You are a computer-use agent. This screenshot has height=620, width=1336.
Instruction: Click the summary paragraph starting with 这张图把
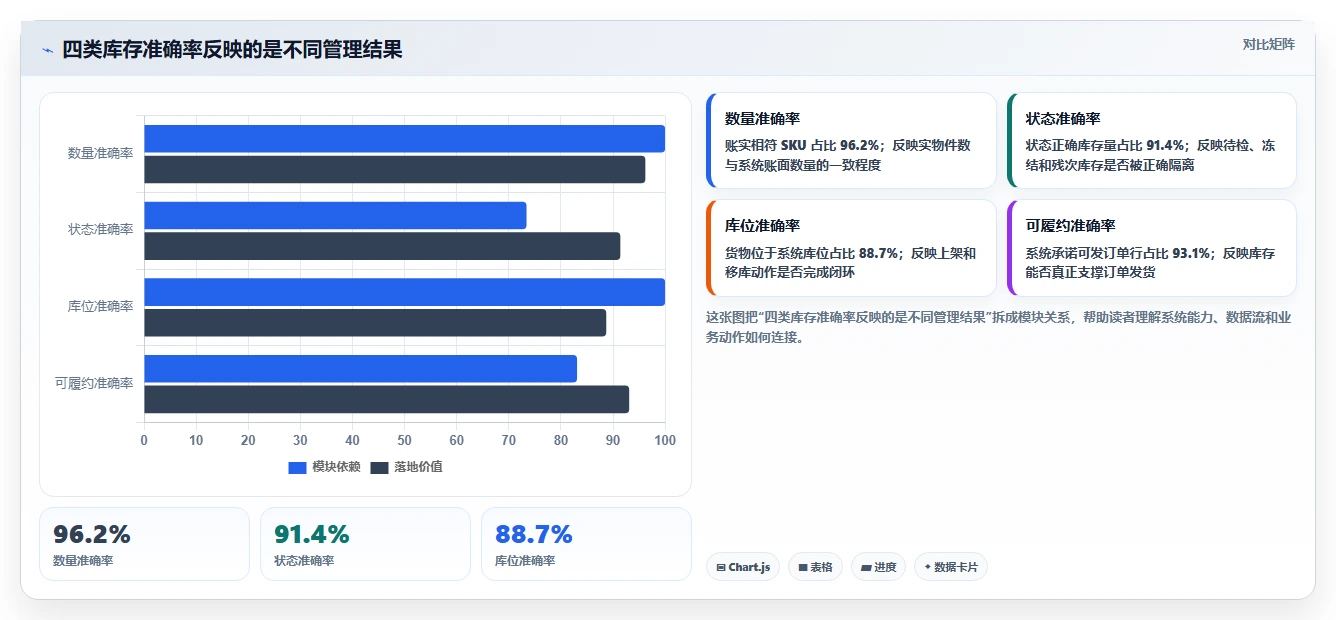coord(1000,327)
